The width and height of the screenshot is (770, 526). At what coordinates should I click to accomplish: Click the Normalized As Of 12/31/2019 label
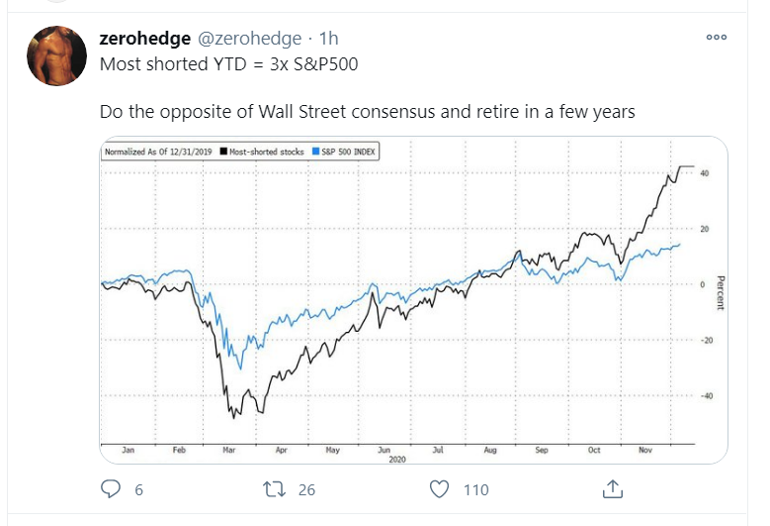click(161, 152)
